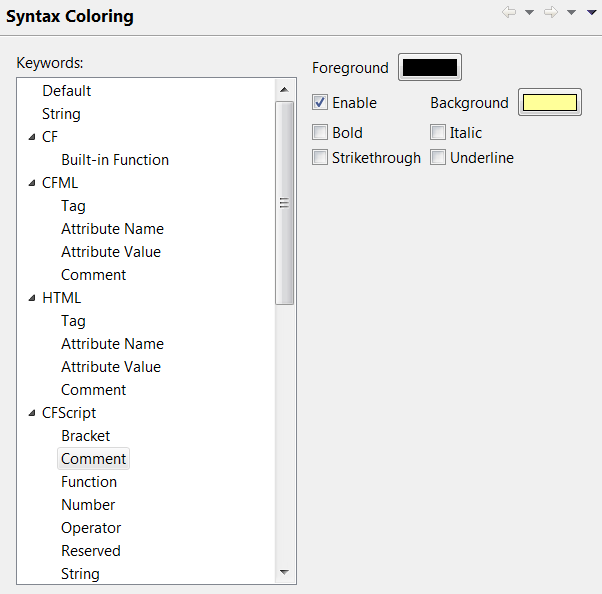Open the yellow Background color picker
The width and height of the screenshot is (602, 594).
(549, 102)
